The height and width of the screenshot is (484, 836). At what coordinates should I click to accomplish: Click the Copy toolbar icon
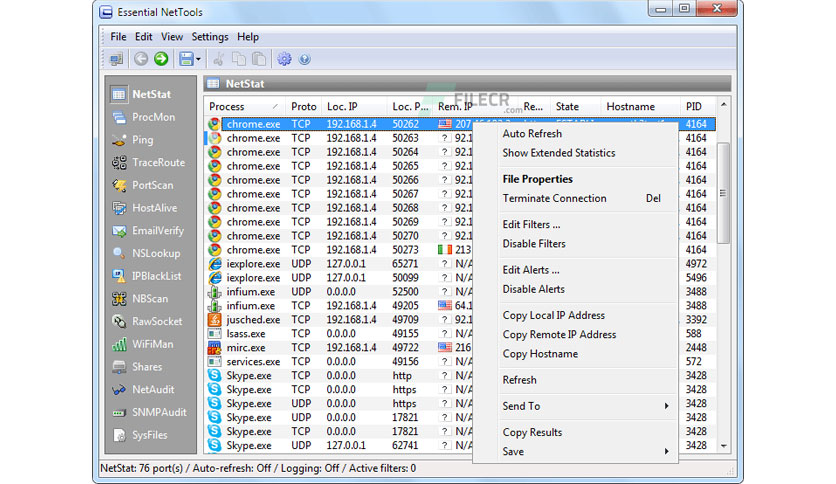(x=238, y=59)
